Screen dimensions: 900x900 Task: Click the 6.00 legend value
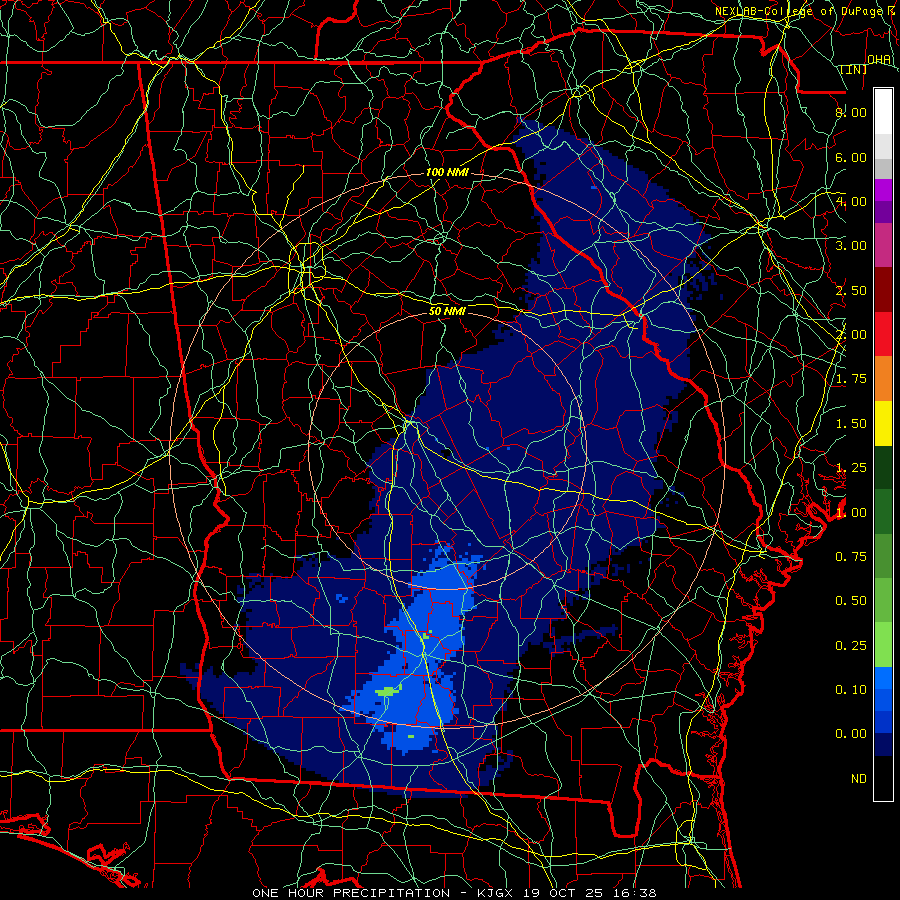[x=851, y=157]
